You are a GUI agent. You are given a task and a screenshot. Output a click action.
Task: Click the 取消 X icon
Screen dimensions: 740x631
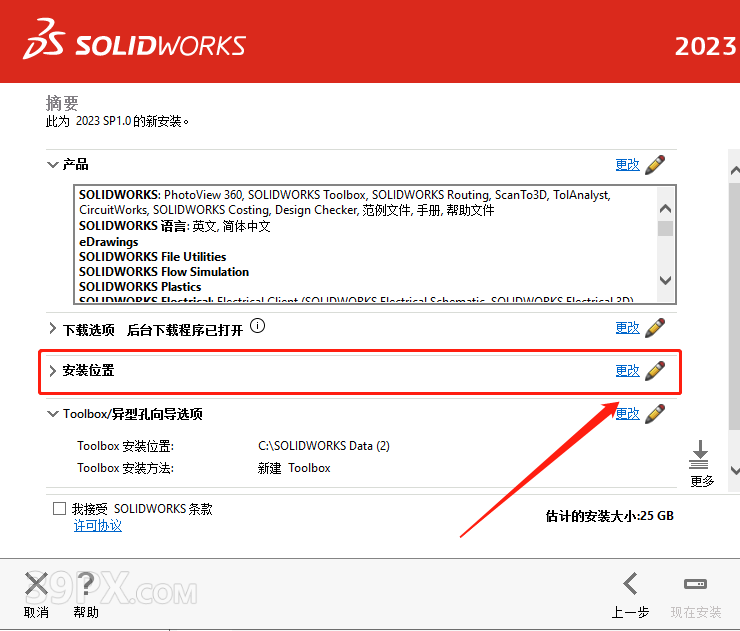click(x=36, y=584)
